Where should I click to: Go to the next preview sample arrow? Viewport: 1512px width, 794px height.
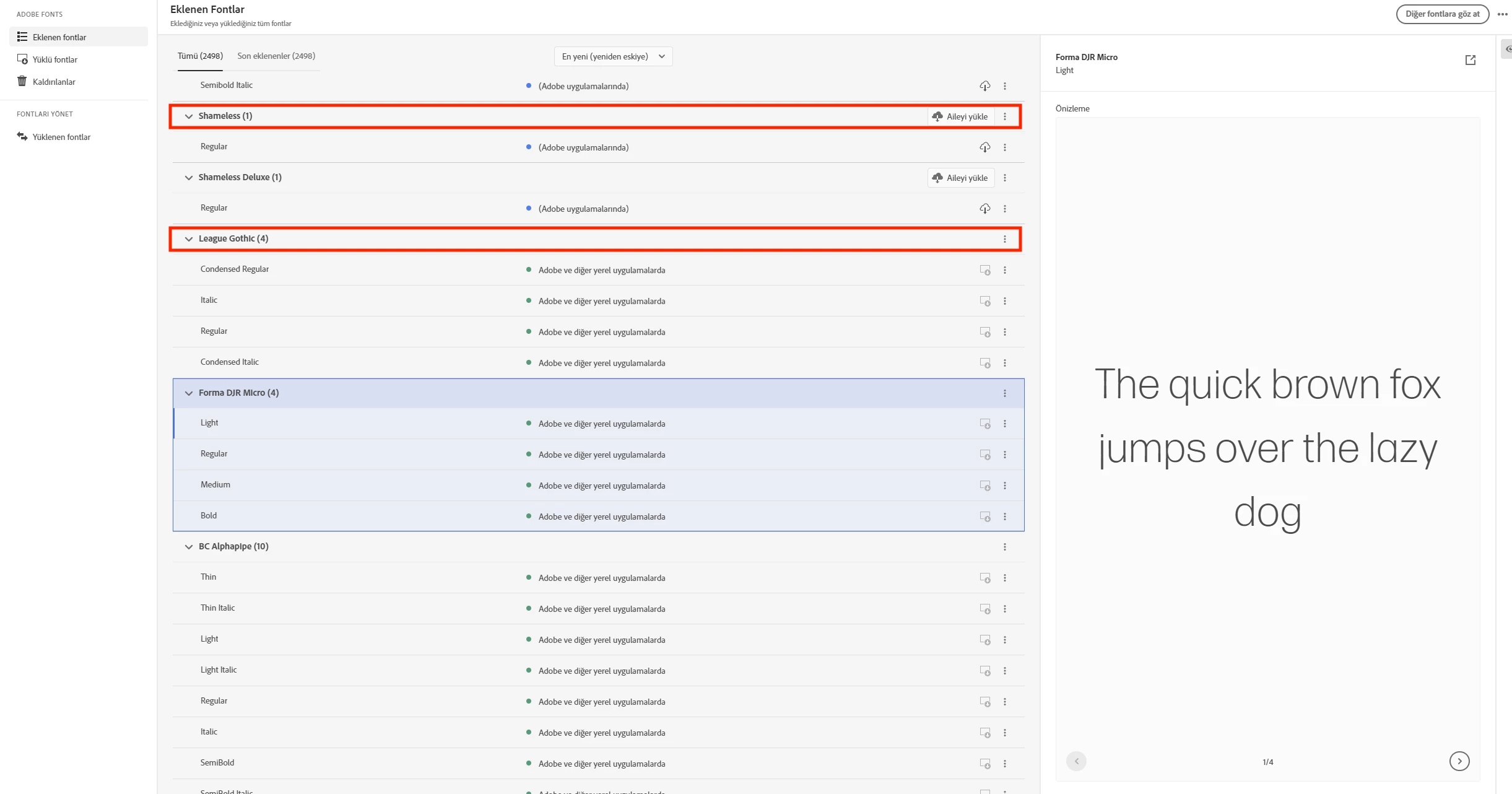pos(1459,761)
